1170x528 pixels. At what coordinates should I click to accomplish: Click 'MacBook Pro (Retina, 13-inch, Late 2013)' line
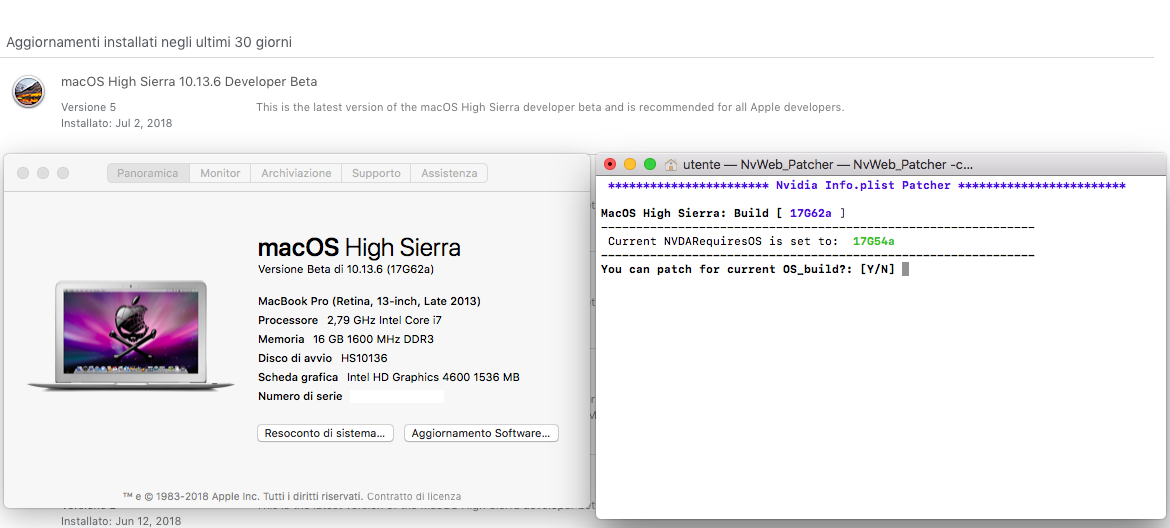pos(369,301)
